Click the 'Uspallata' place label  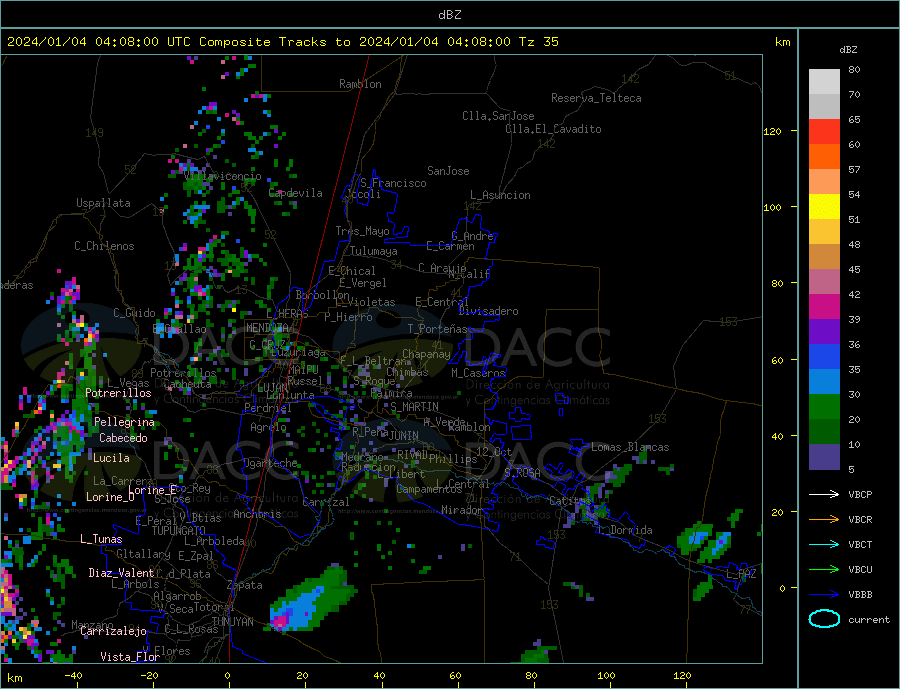tap(103, 203)
